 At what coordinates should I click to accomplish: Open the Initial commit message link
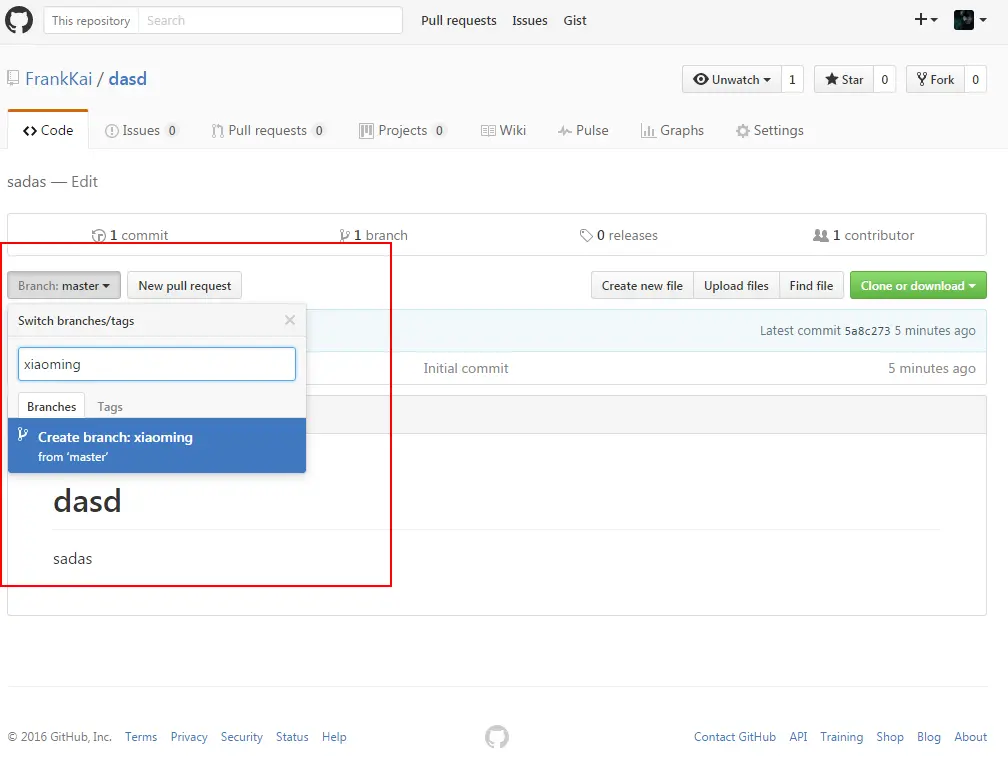click(465, 368)
